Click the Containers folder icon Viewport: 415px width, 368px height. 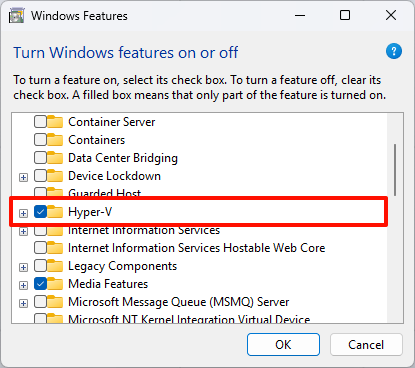tap(55, 140)
